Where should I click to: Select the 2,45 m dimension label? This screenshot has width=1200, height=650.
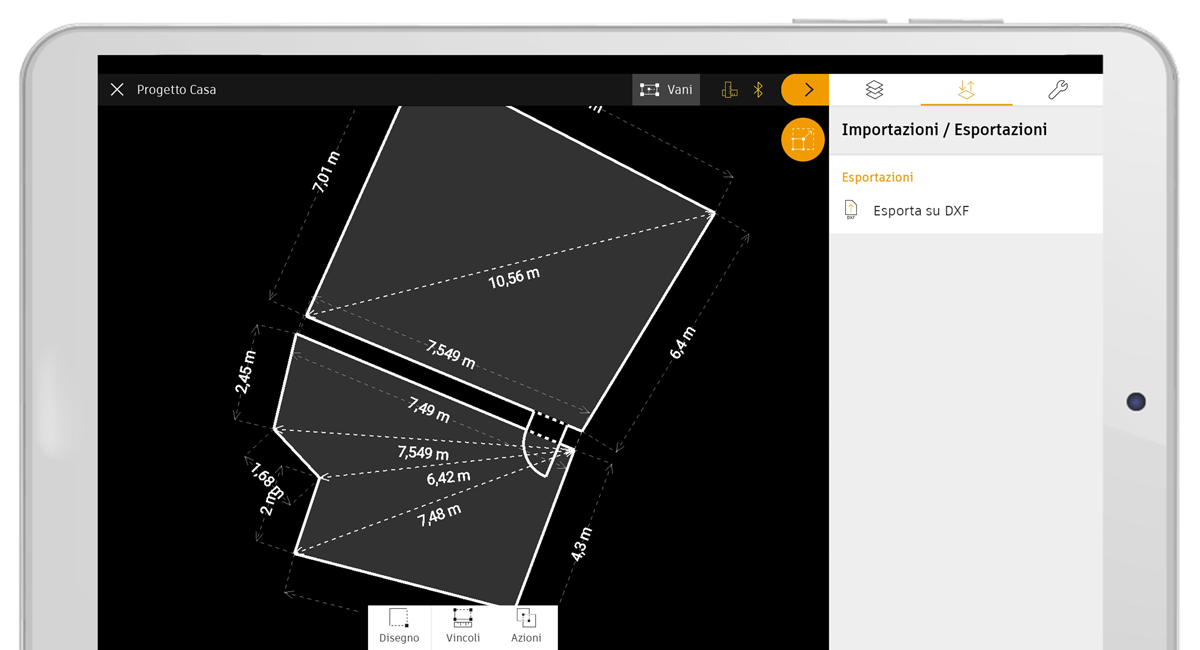245,372
